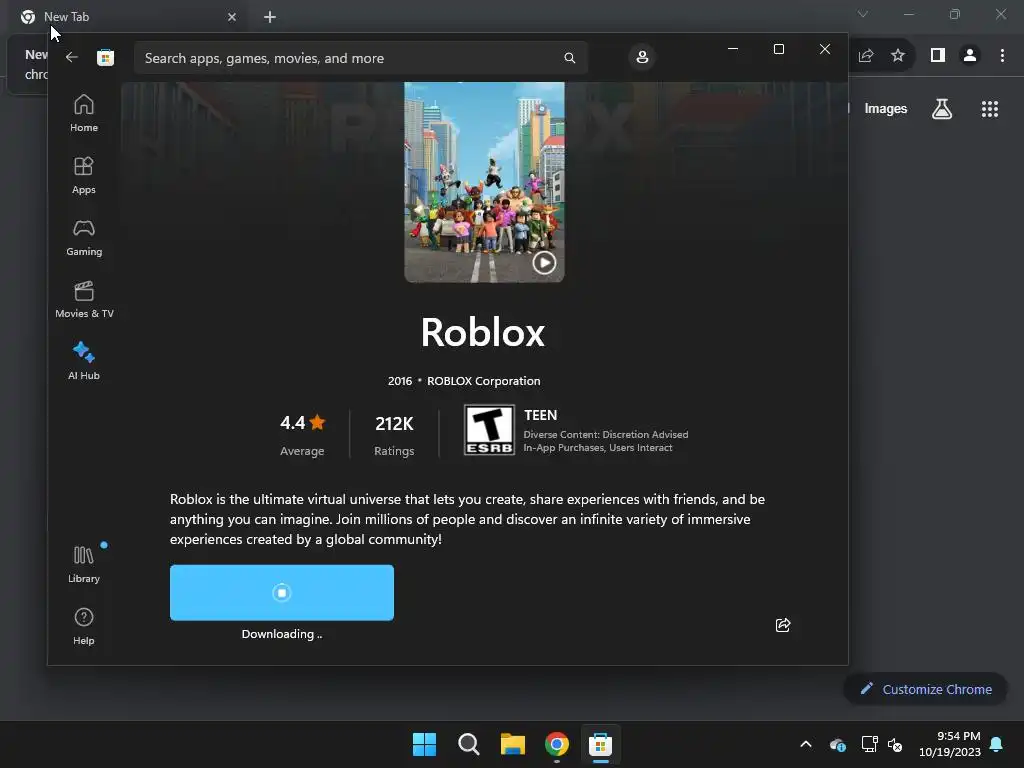This screenshot has width=1024, height=768.
Task: Open Images link on Chrome new tab
Action: (x=886, y=109)
